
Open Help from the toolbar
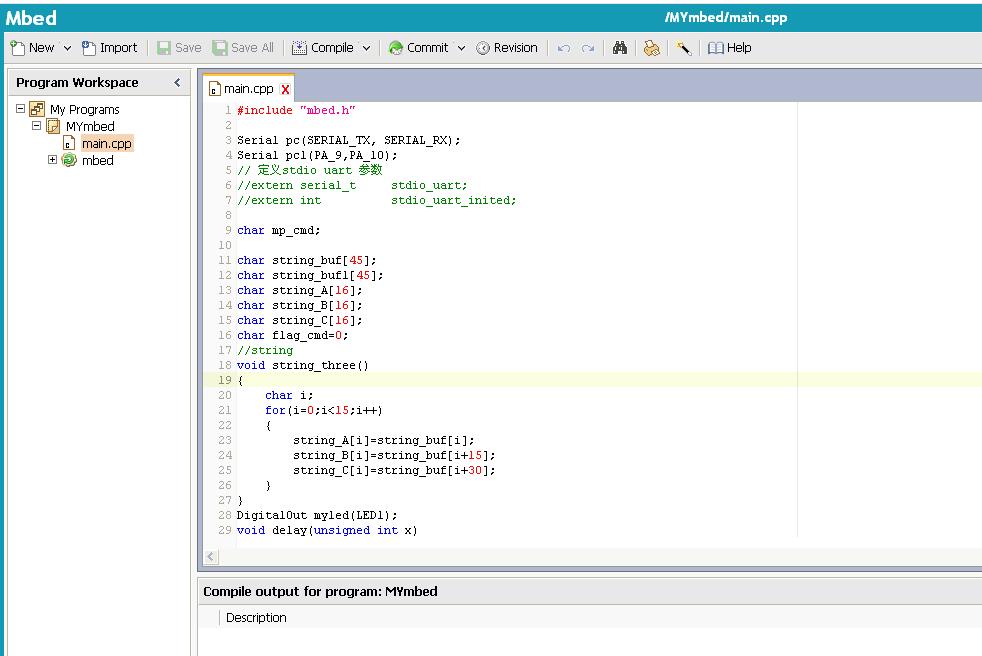pos(730,48)
